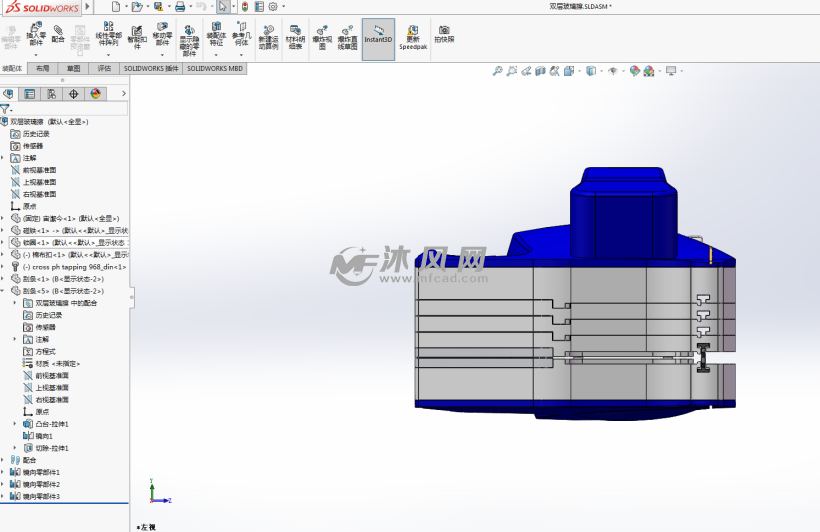
Task: Expand the 配合 mates folder in tree
Action: coord(3,460)
